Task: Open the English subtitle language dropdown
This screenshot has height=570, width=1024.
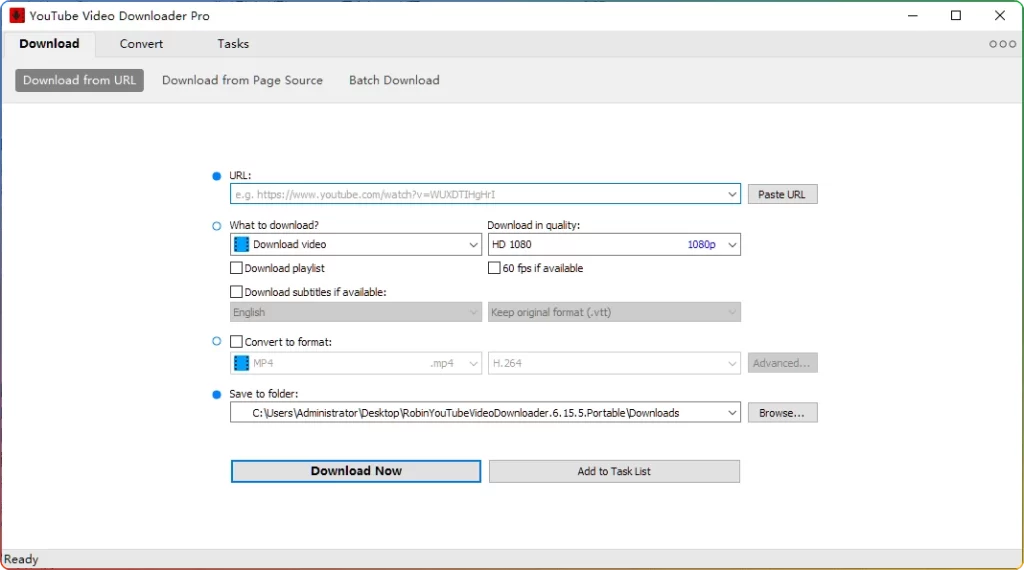Action: click(356, 312)
